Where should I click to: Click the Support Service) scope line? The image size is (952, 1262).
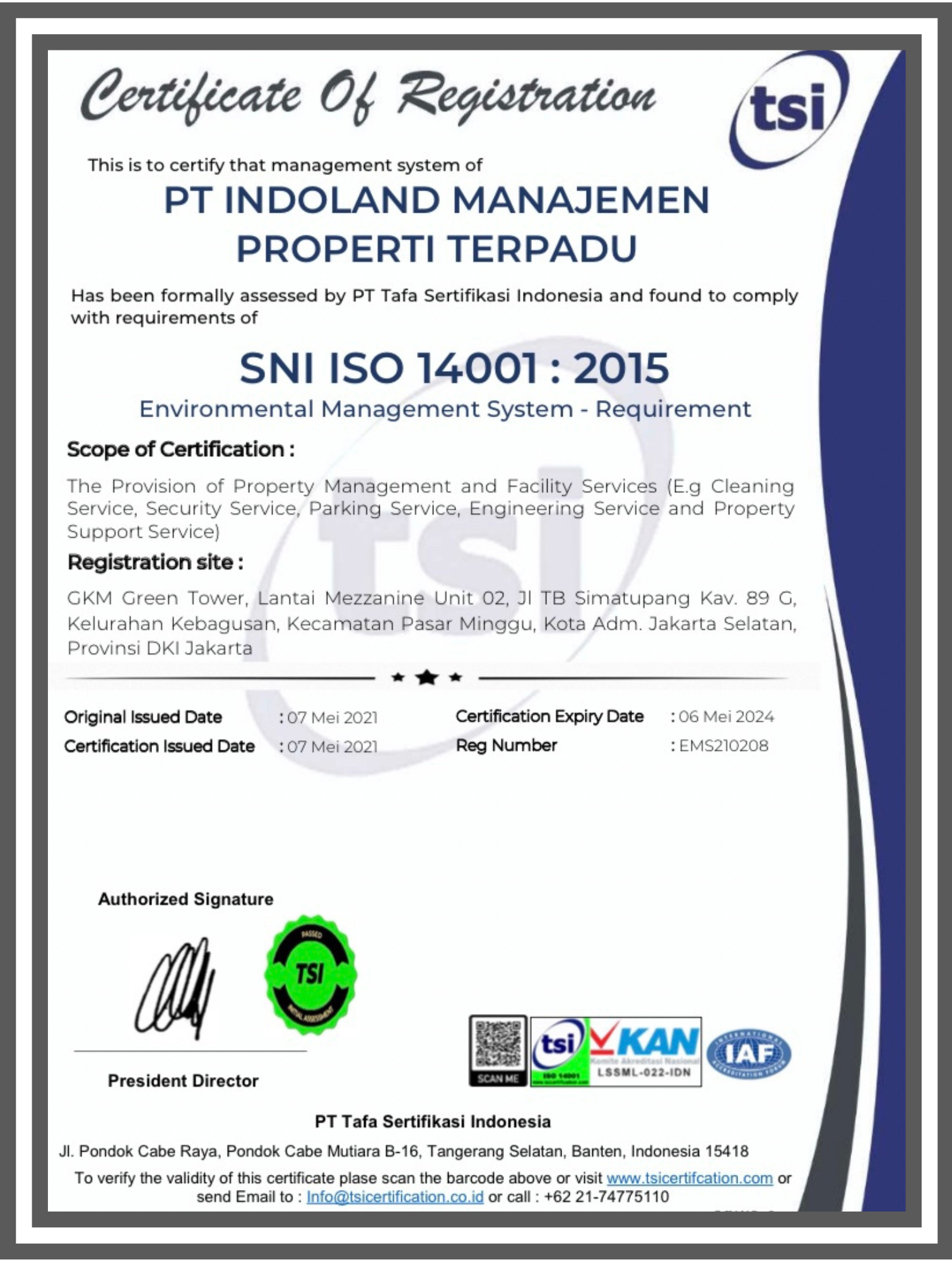click(x=143, y=532)
